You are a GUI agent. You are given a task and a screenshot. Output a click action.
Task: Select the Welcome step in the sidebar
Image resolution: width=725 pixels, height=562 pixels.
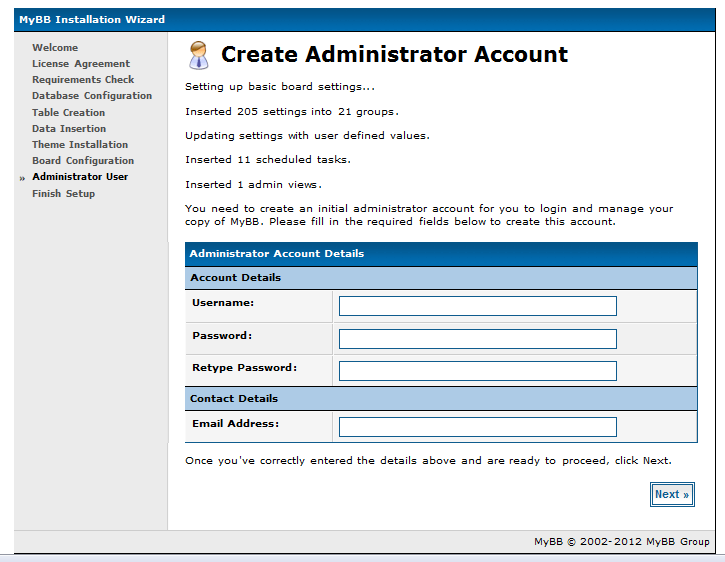pos(55,48)
